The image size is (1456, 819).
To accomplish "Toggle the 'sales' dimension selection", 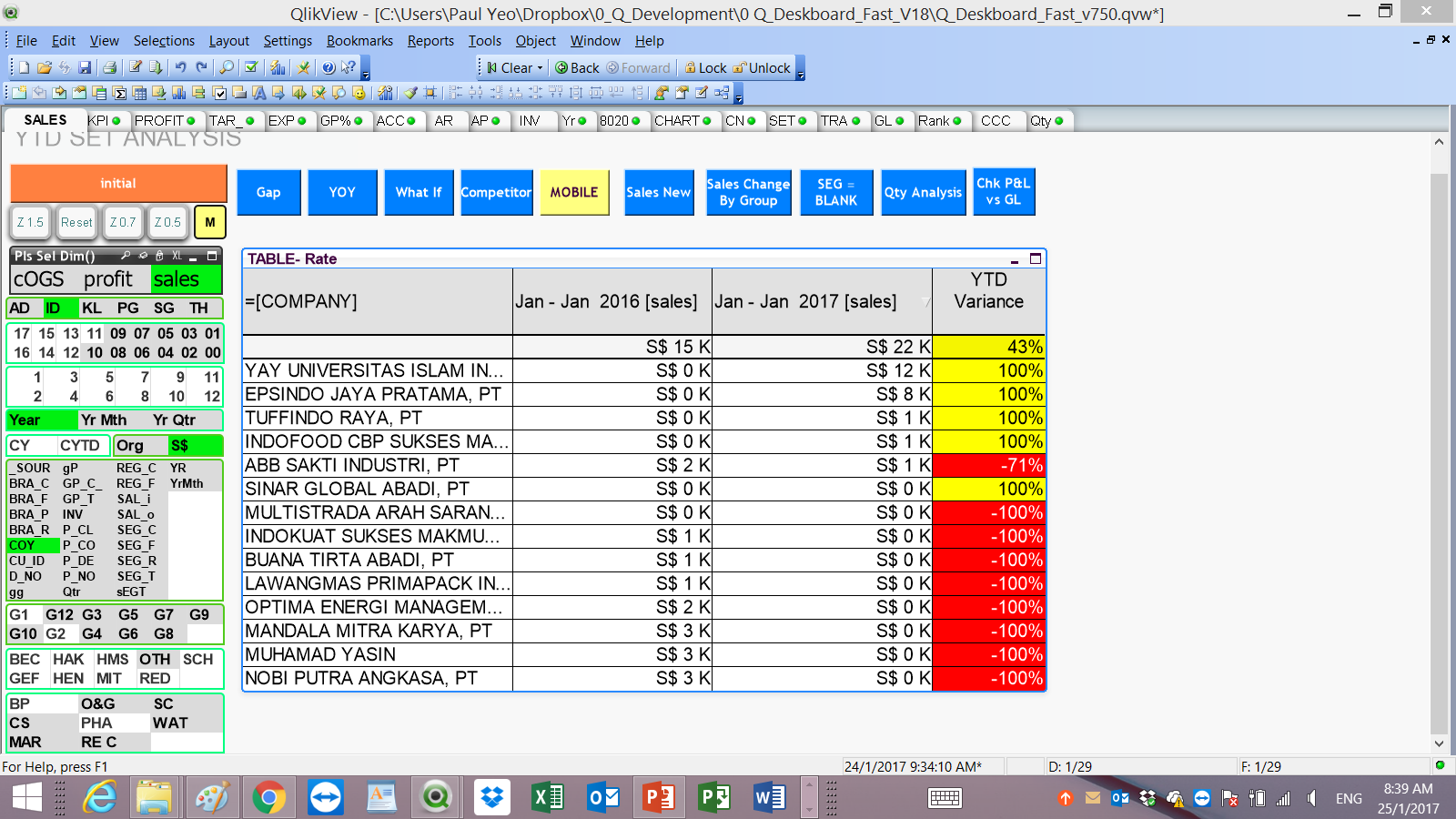I will pyautogui.click(x=187, y=279).
